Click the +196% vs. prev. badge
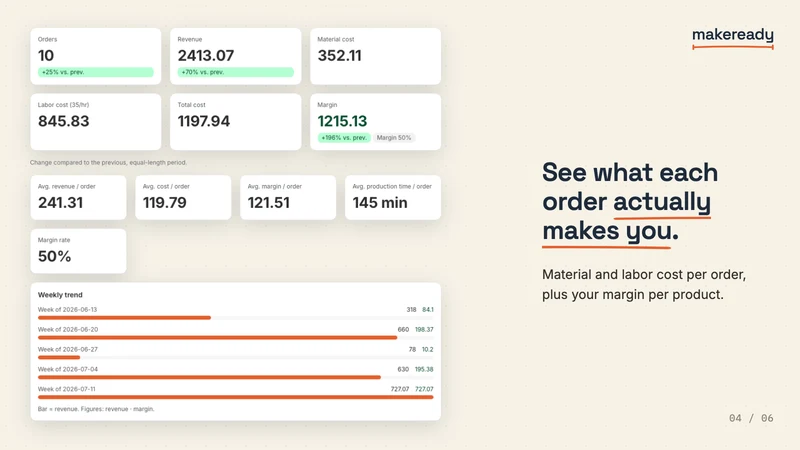The width and height of the screenshot is (800, 450). click(x=344, y=138)
